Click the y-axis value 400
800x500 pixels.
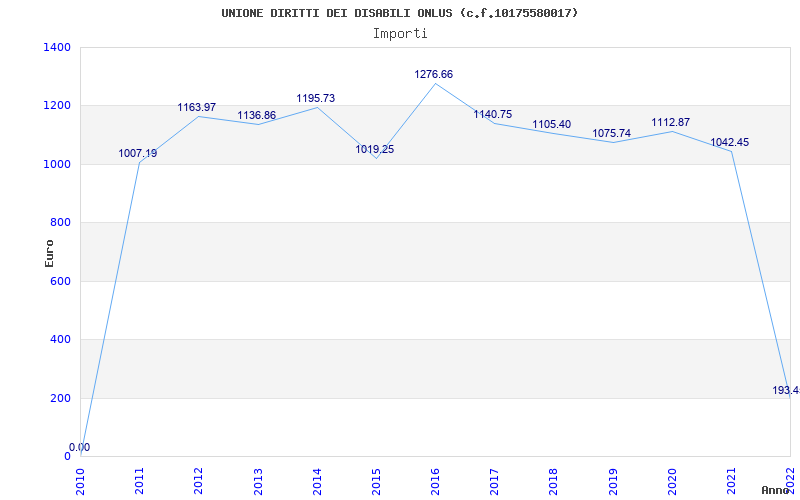pos(60,340)
